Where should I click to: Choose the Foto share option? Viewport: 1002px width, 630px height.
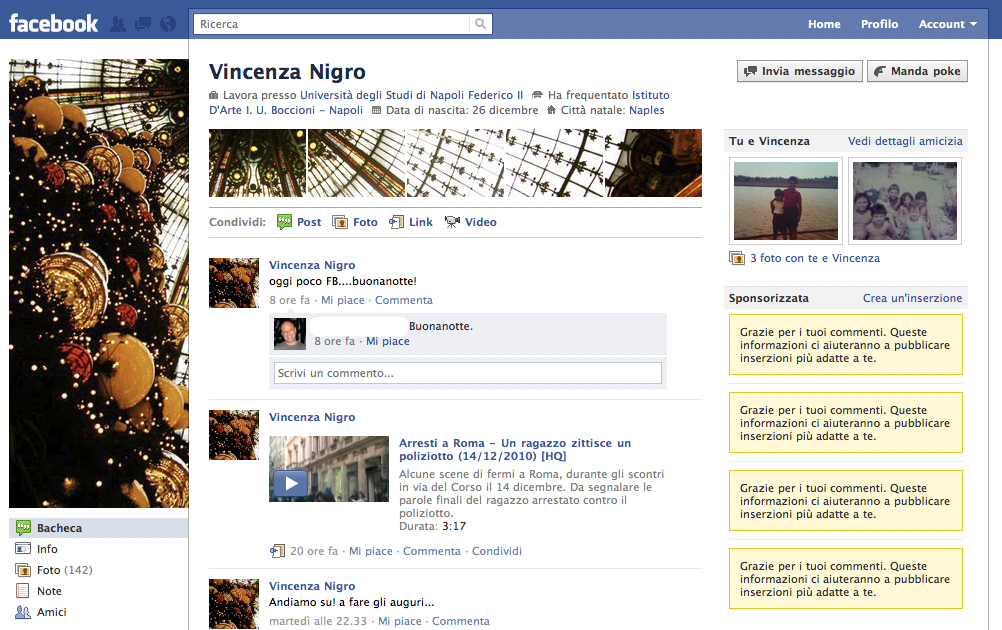[341, 222]
